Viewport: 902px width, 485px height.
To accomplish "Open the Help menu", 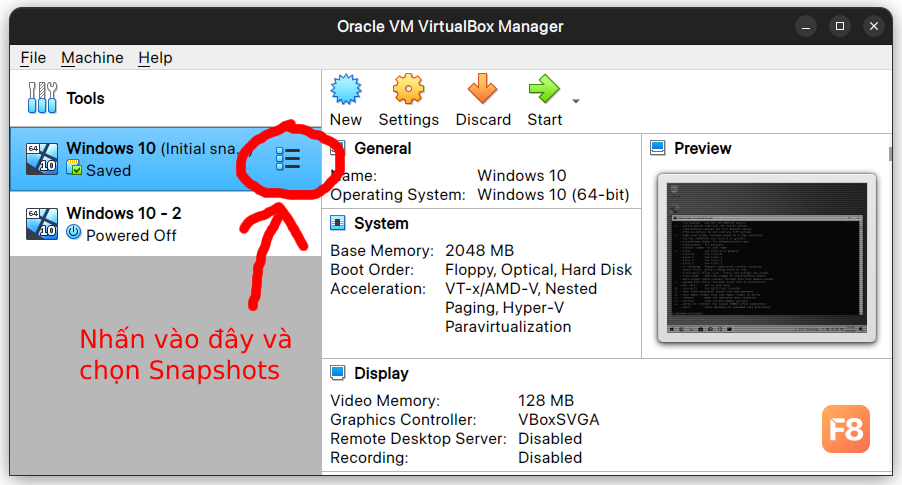I will (x=155, y=58).
